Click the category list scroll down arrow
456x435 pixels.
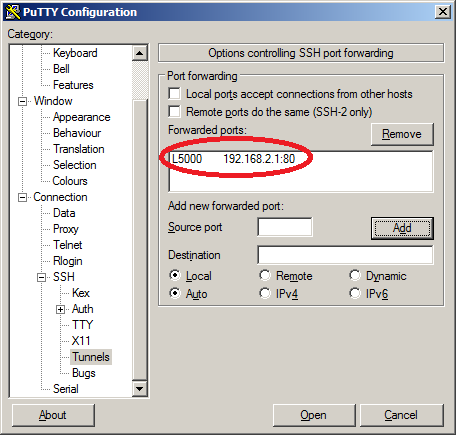click(140, 389)
